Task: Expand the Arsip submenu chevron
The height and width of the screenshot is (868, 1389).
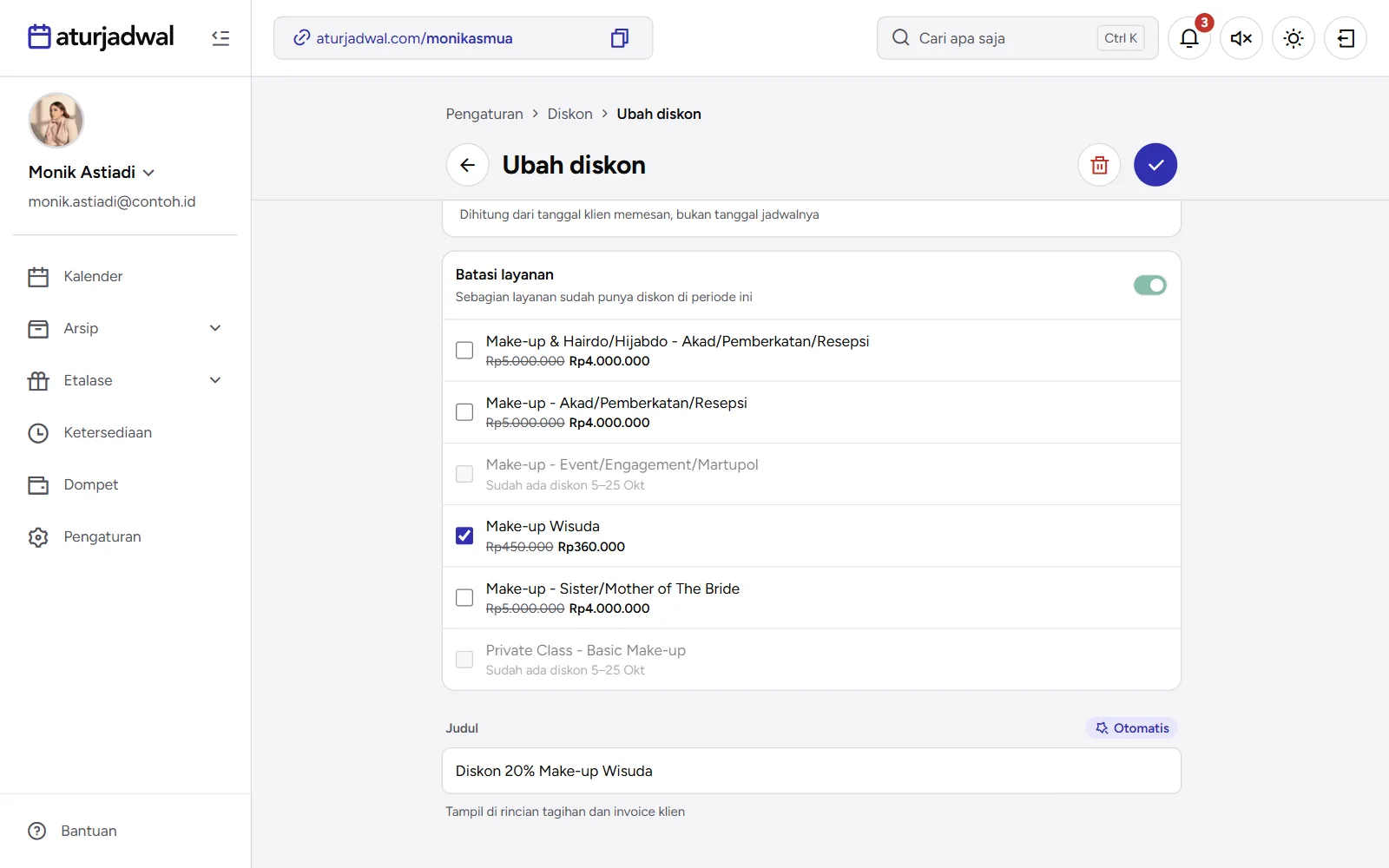Action: 215,328
